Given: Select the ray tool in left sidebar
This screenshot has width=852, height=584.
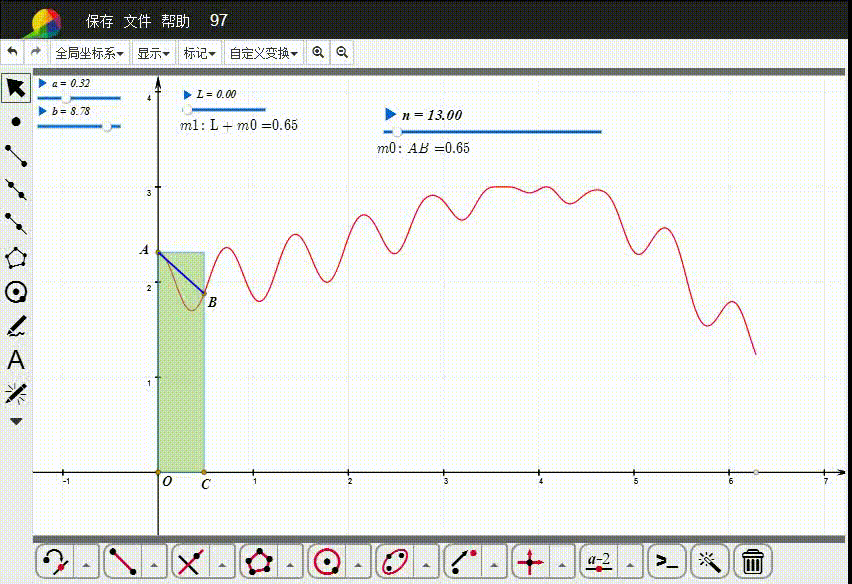Looking at the screenshot, I should pyautogui.click(x=16, y=223).
